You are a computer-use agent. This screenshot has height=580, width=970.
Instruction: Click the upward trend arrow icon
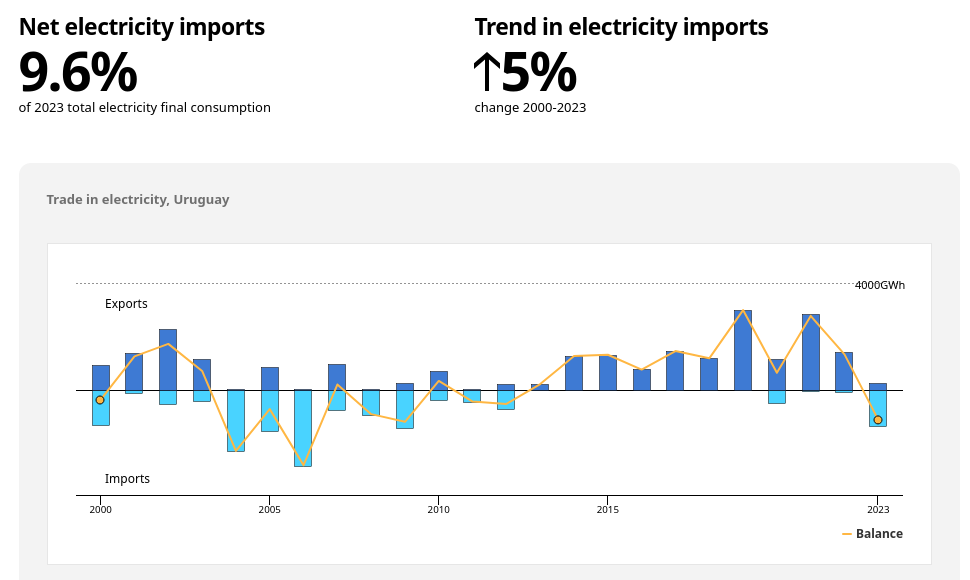[x=486, y=72]
